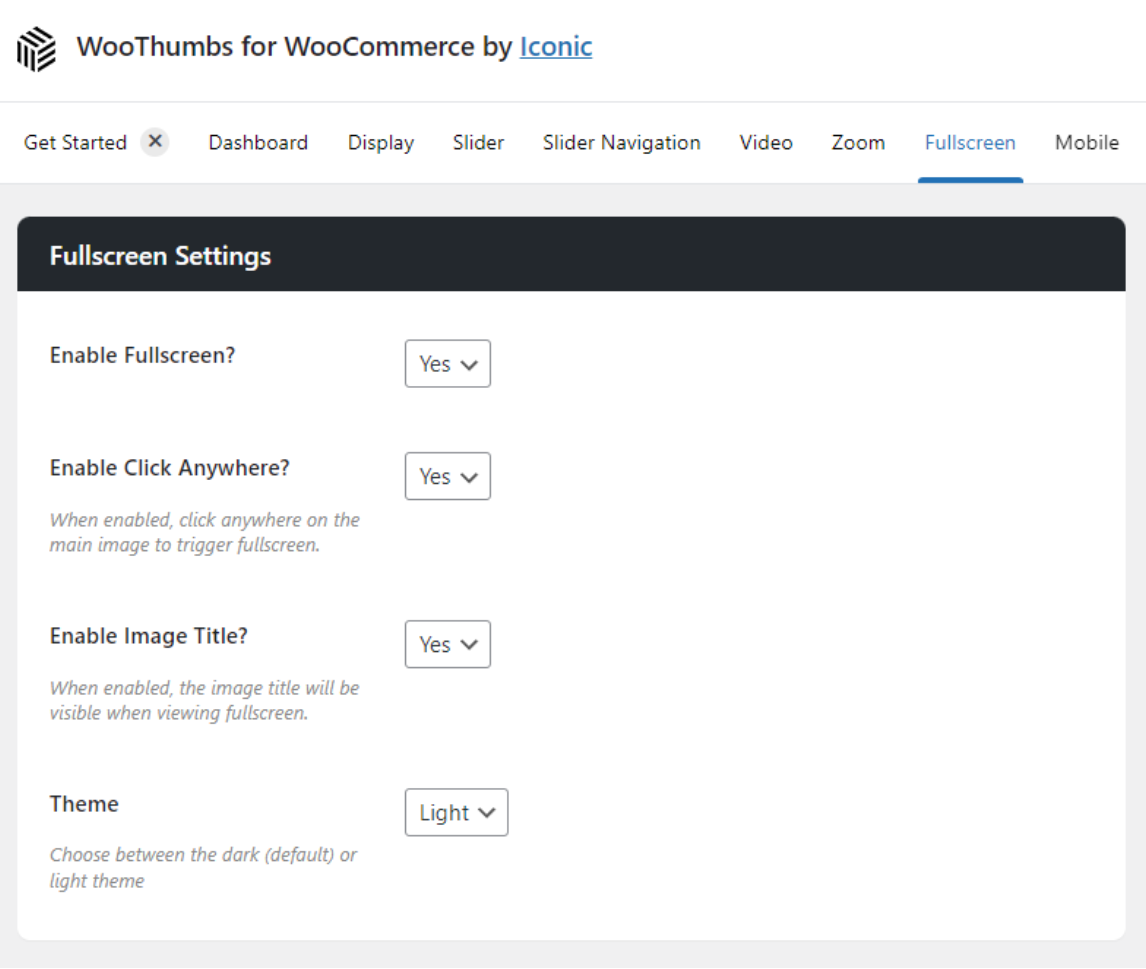
Task: Open the Enable Fullscreen dropdown
Action: 447,364
